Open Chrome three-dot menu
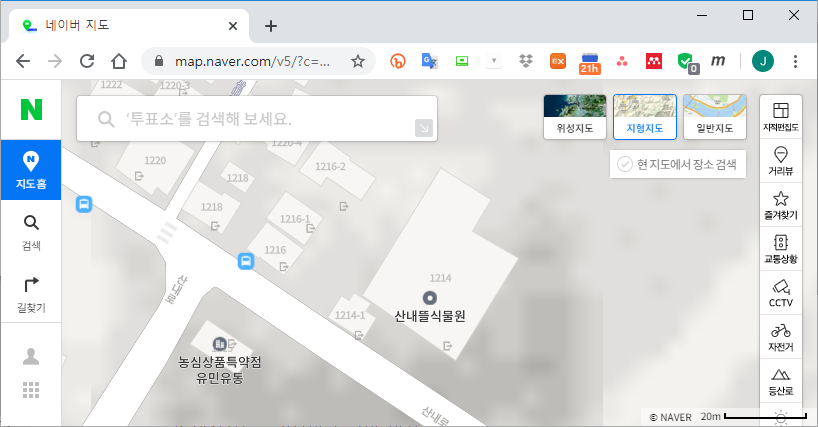Screen dimensions: 818x427 795,61
